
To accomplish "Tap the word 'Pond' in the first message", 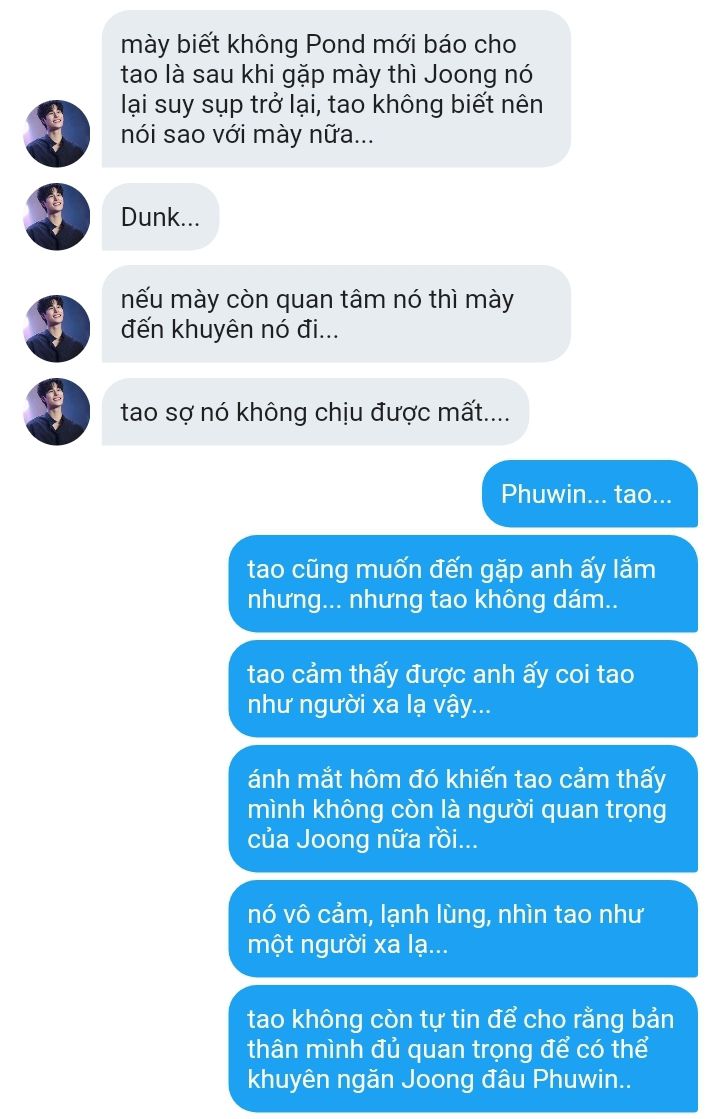I will tap(336, 44).
